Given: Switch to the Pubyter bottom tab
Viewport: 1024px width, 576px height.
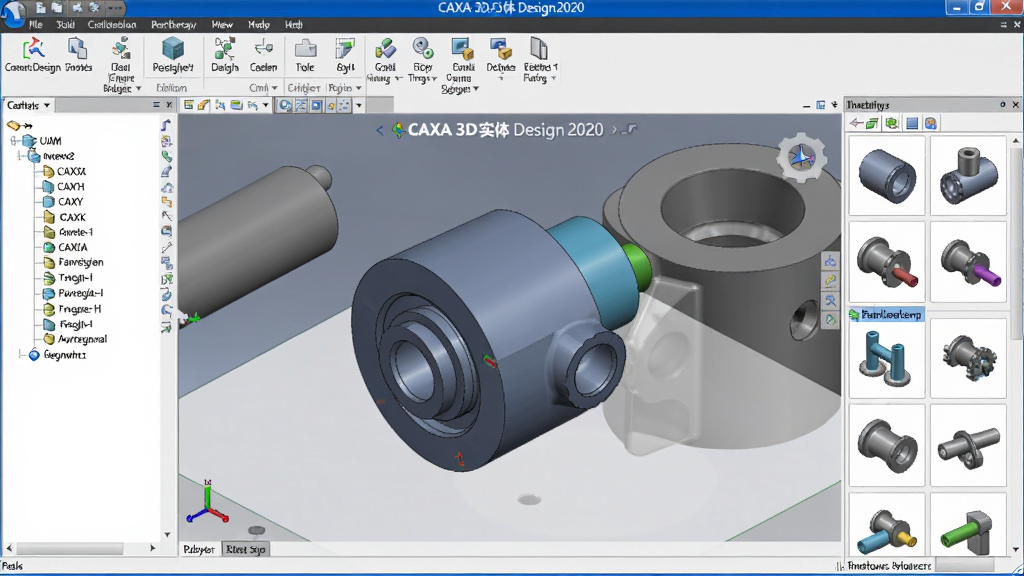Looking at the screenshot, I should click(x=199, y=549).
